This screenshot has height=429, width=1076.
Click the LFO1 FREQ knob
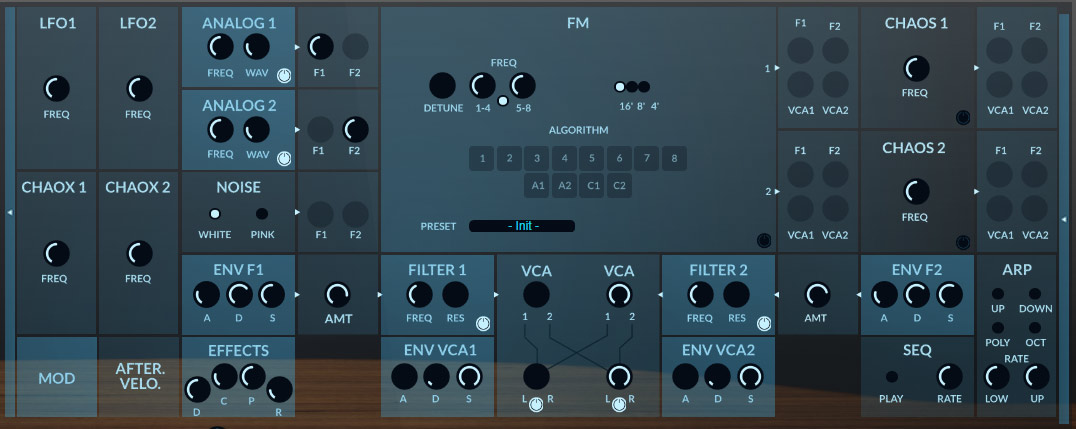[57, 89]
